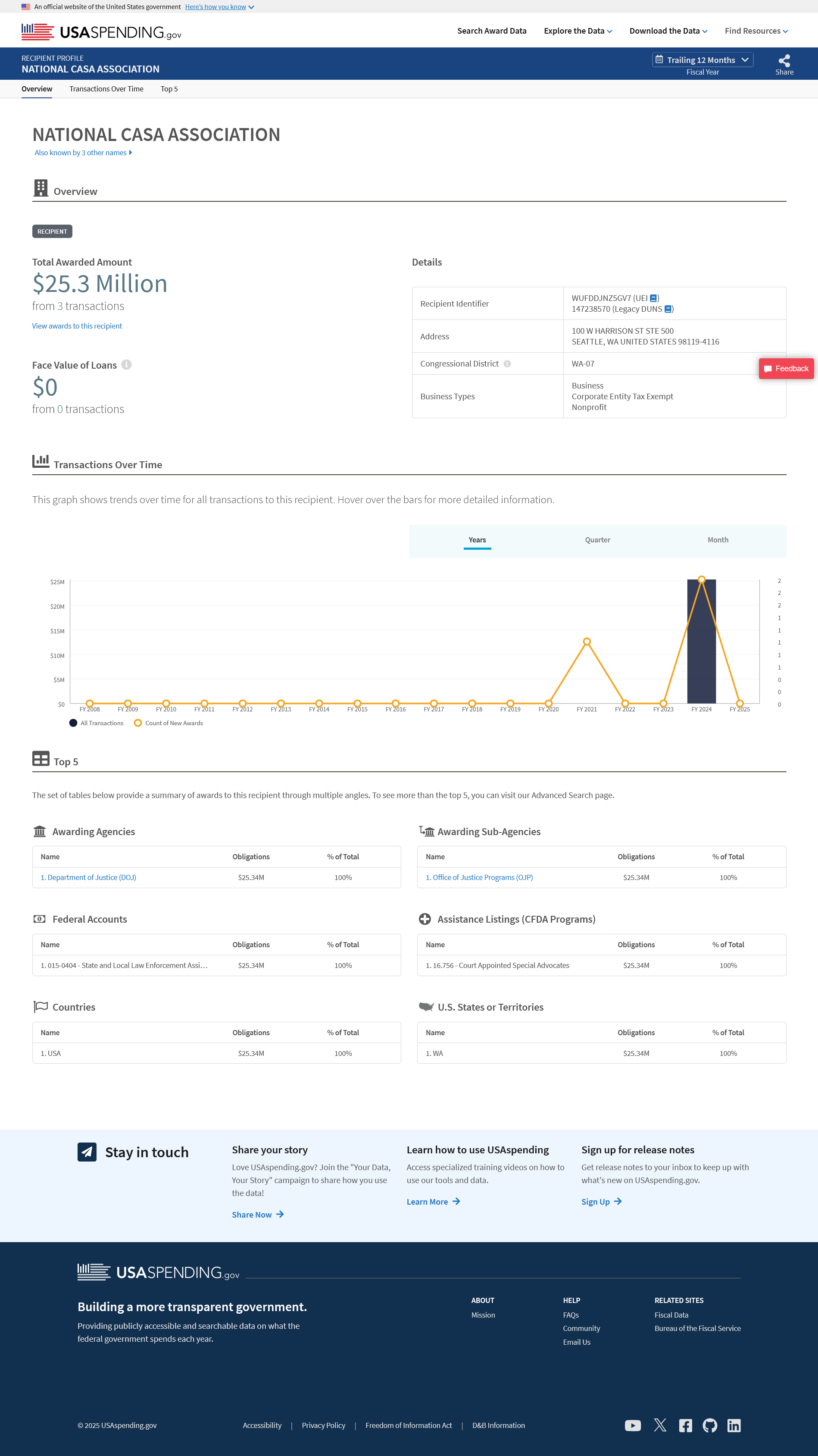Open the LinkedIn icon in footer
The width and height of the screenshot is (818, 1456).
coord(734,1425)
